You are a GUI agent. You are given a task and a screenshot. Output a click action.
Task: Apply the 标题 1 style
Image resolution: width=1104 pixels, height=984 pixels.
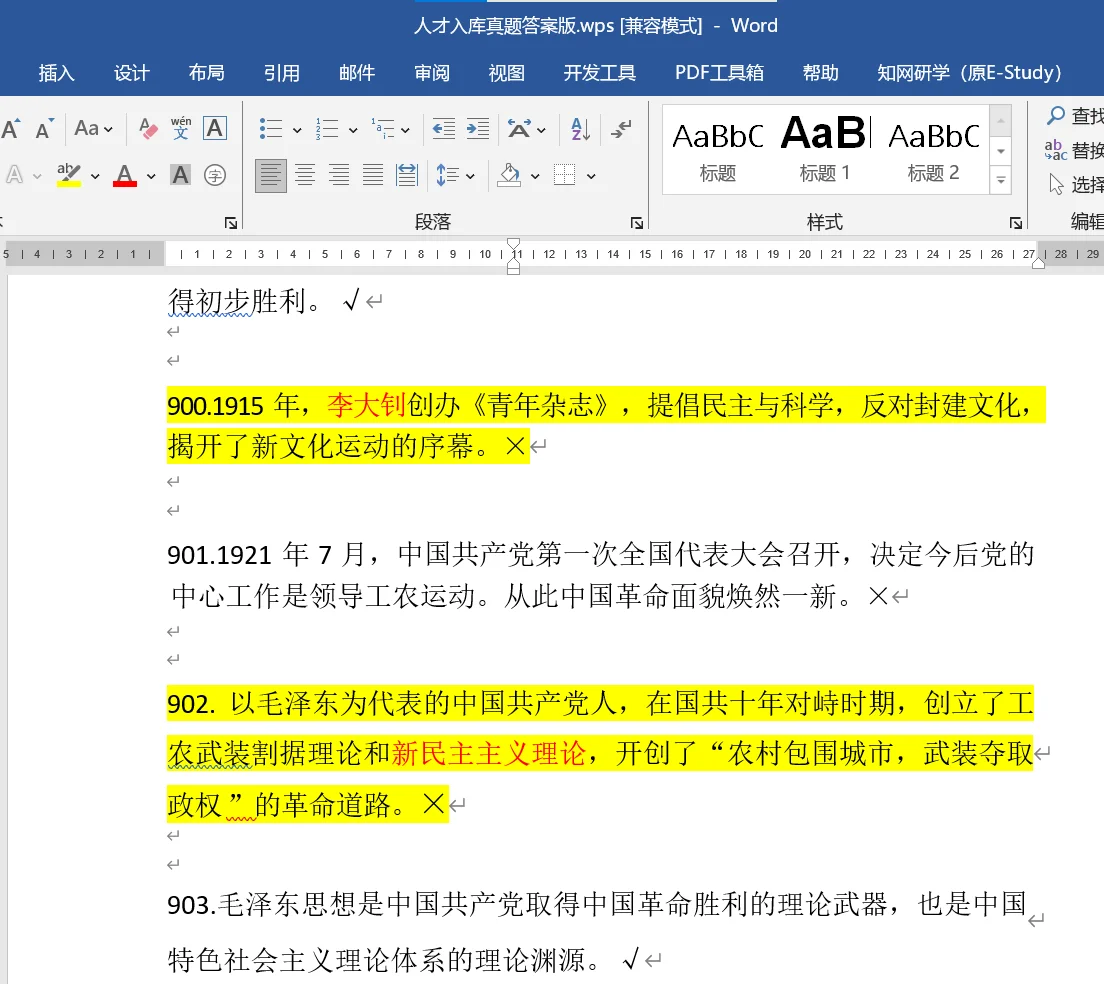tap(824, 145)
